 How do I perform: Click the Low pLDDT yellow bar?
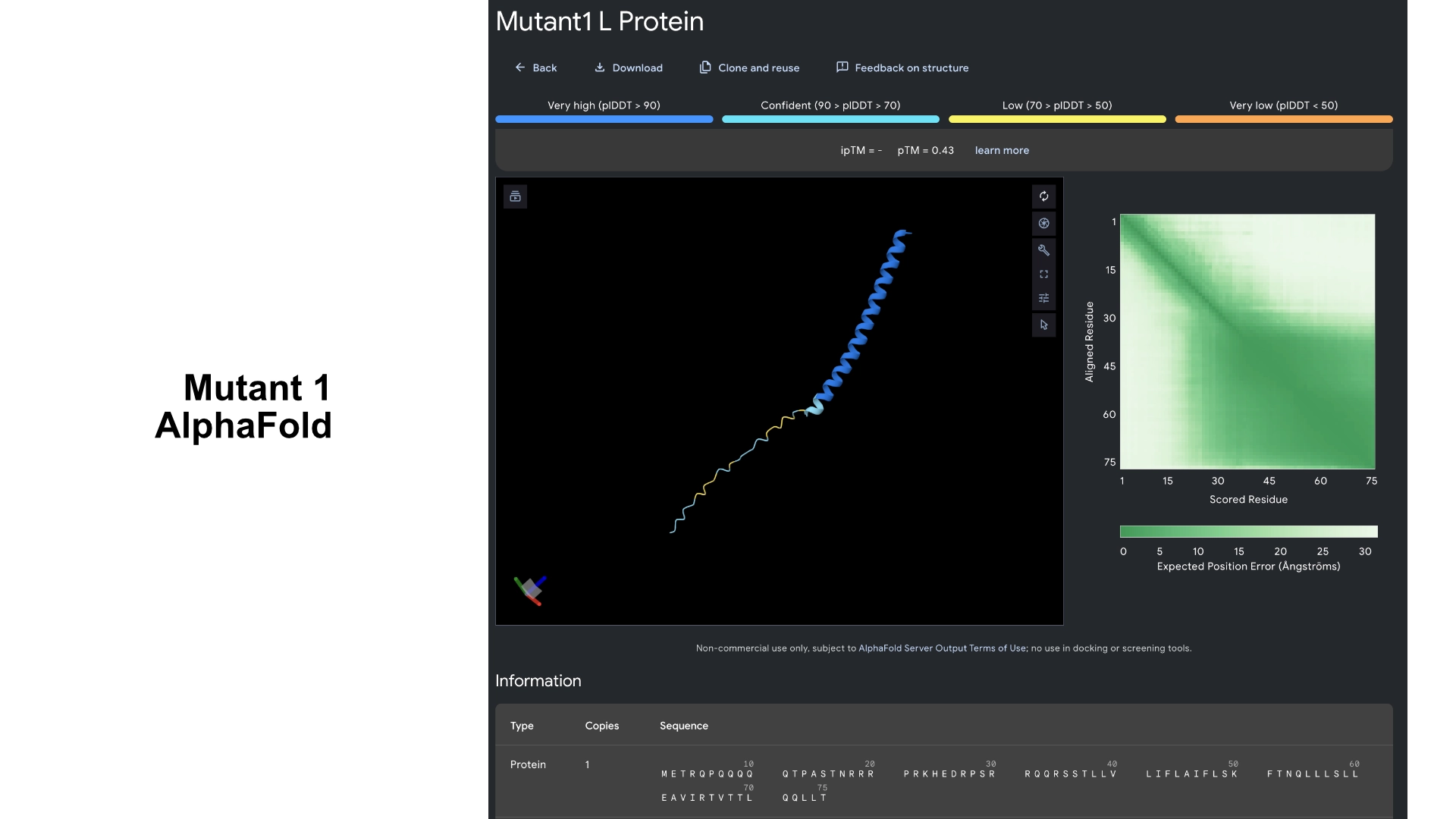[x=1057, y=119]
